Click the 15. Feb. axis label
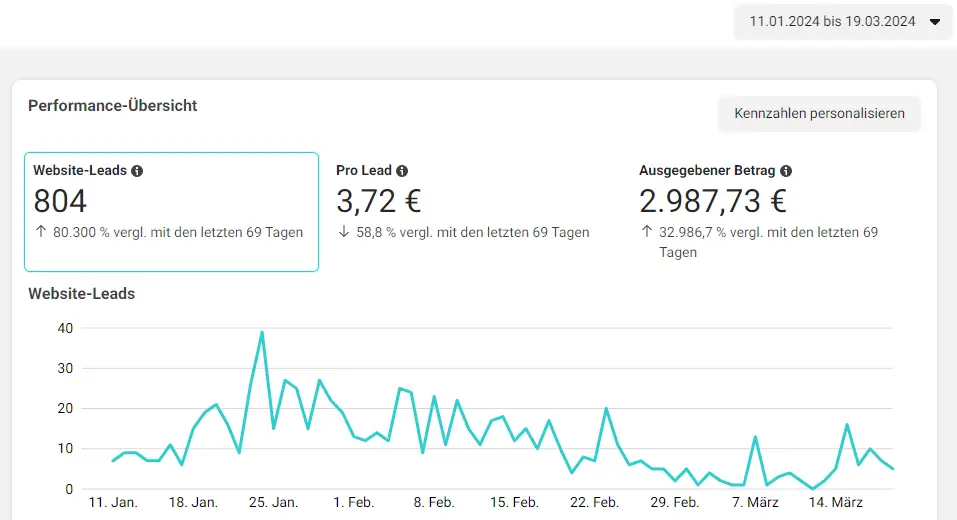This screenshot has height=520, width=957. (514, 502)
